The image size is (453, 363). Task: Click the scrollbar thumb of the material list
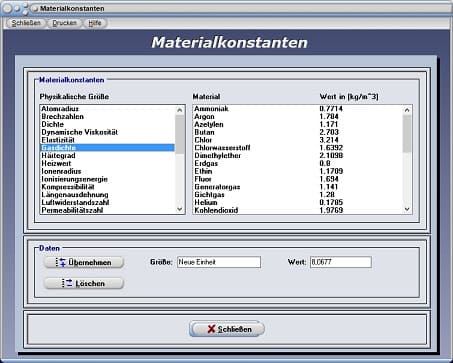[x=407, y=134]
